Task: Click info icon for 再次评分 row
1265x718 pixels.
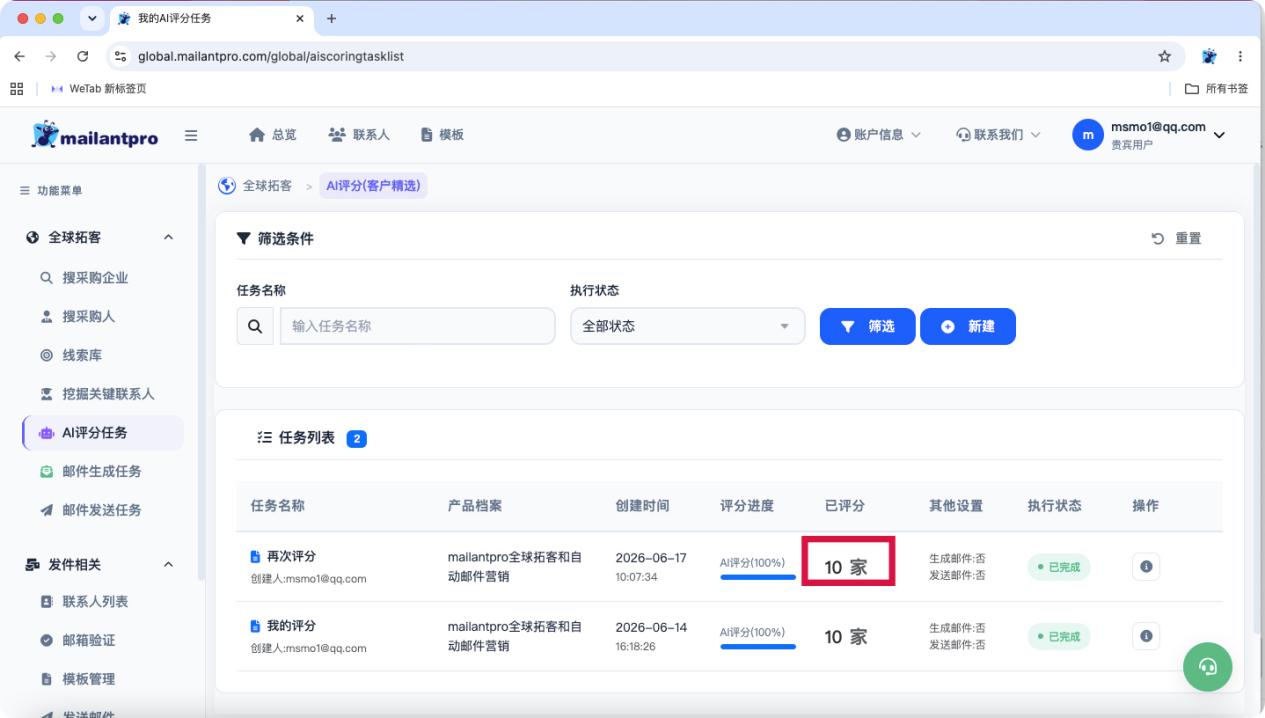Action: tap(1146, 566)
